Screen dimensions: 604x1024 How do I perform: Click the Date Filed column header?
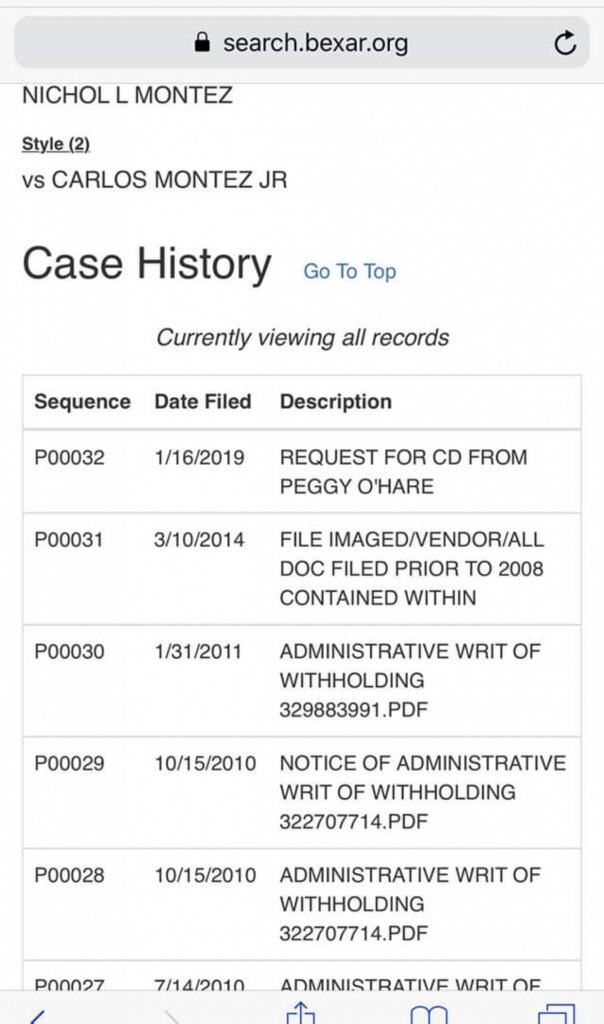pos(202,402)
